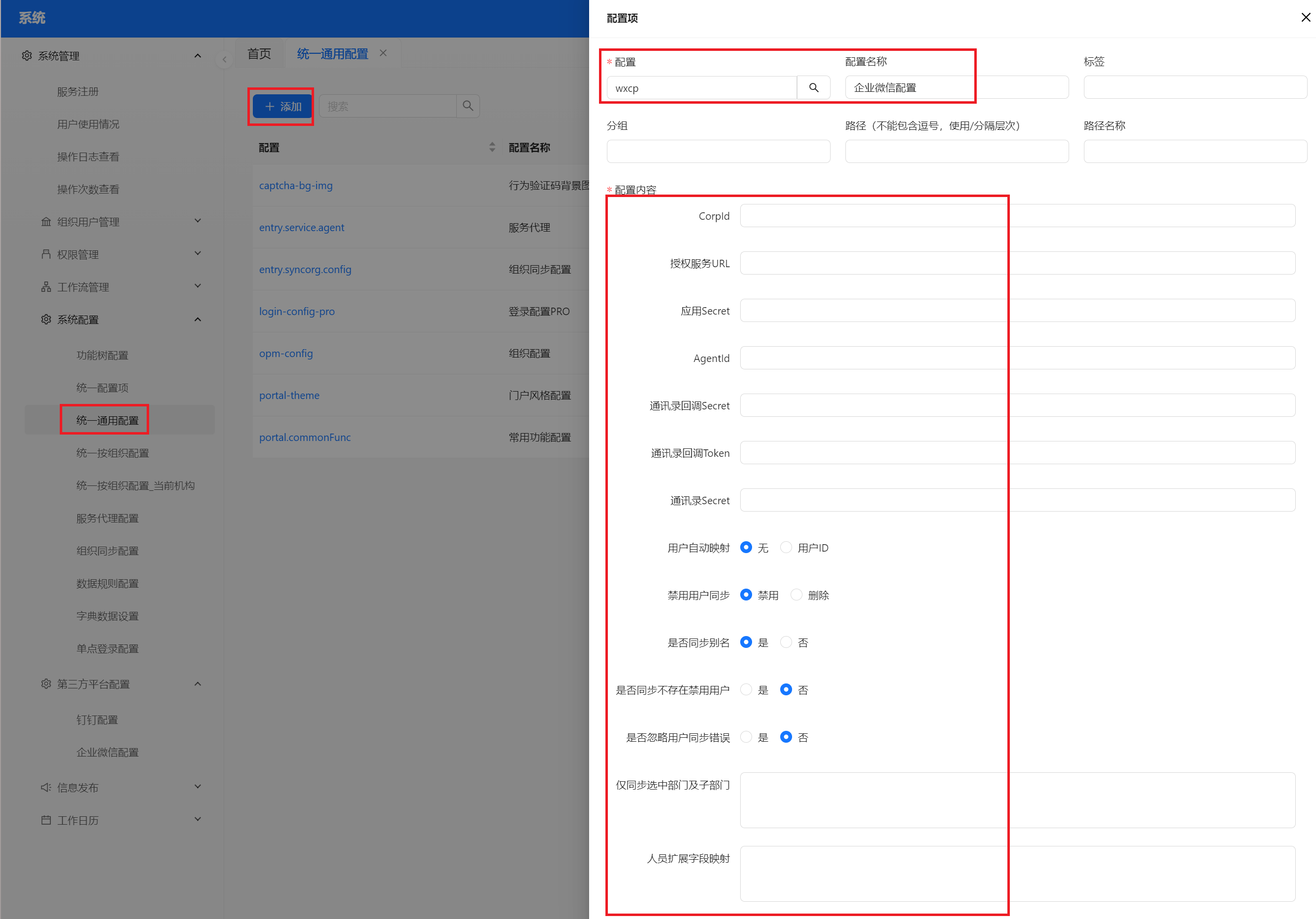Screen dimensions: 1316x919
Task: Open 企业微信配置 menu item
Action: point(108,753)
